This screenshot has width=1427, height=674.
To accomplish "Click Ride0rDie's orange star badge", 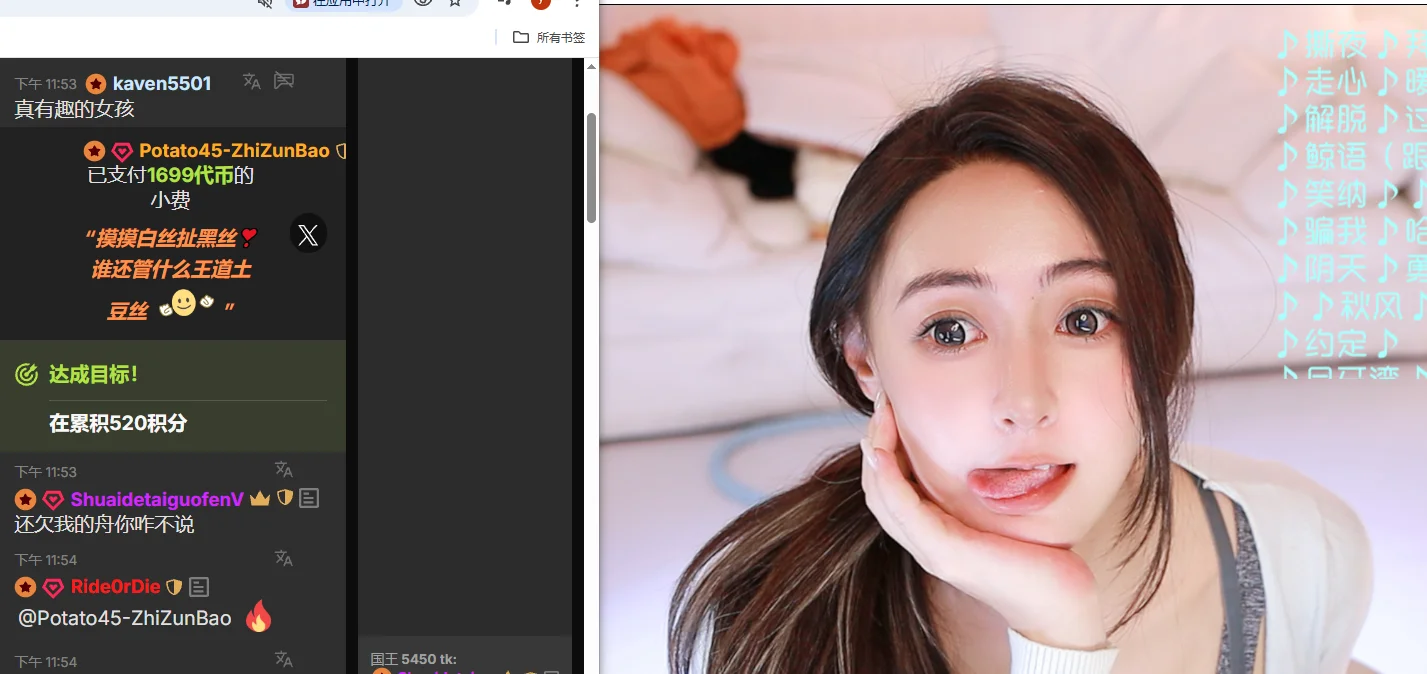I will 26,588.
